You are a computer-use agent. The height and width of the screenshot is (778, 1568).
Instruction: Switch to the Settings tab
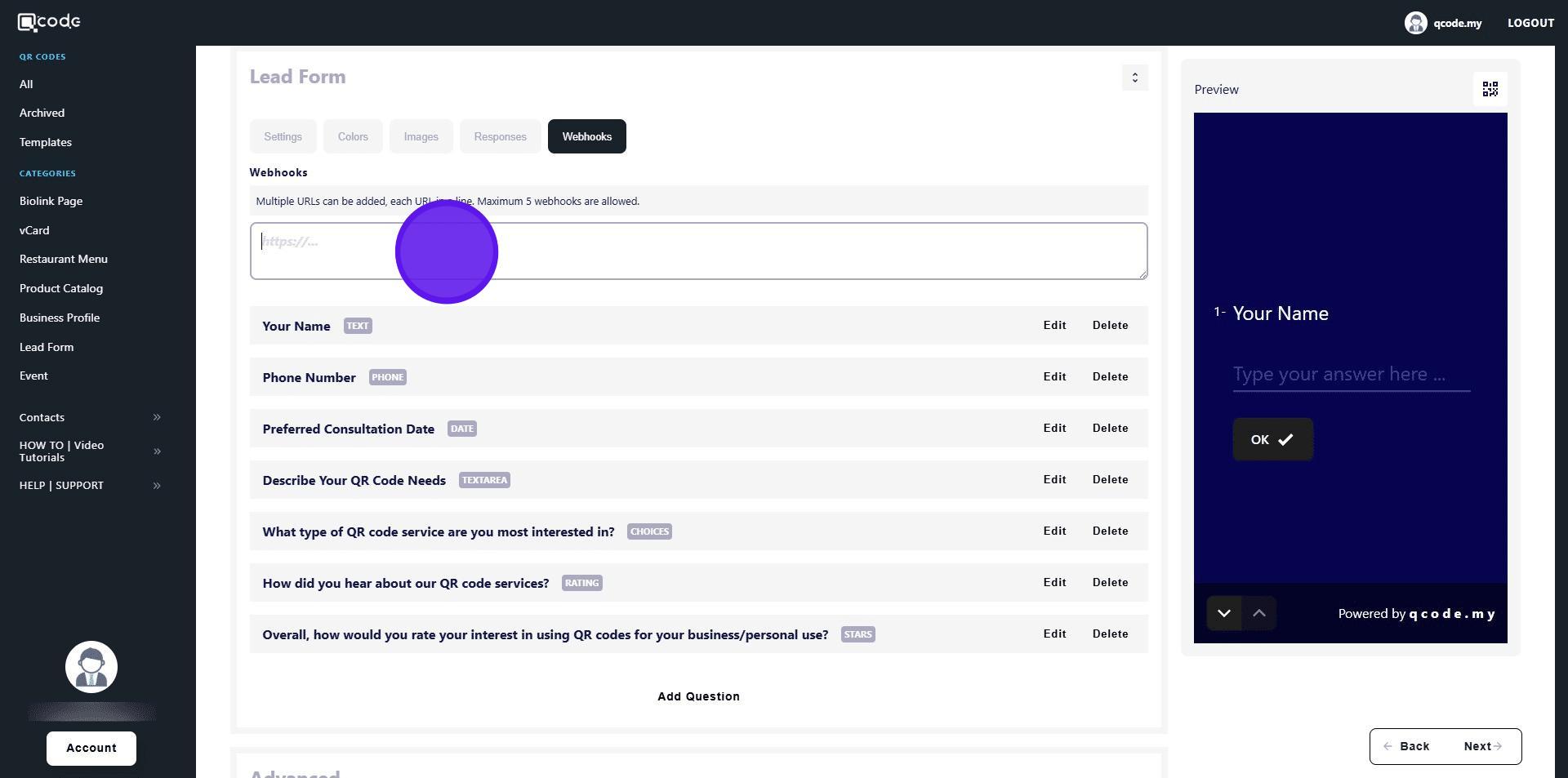pyautogui.click(x=283, y=136)
